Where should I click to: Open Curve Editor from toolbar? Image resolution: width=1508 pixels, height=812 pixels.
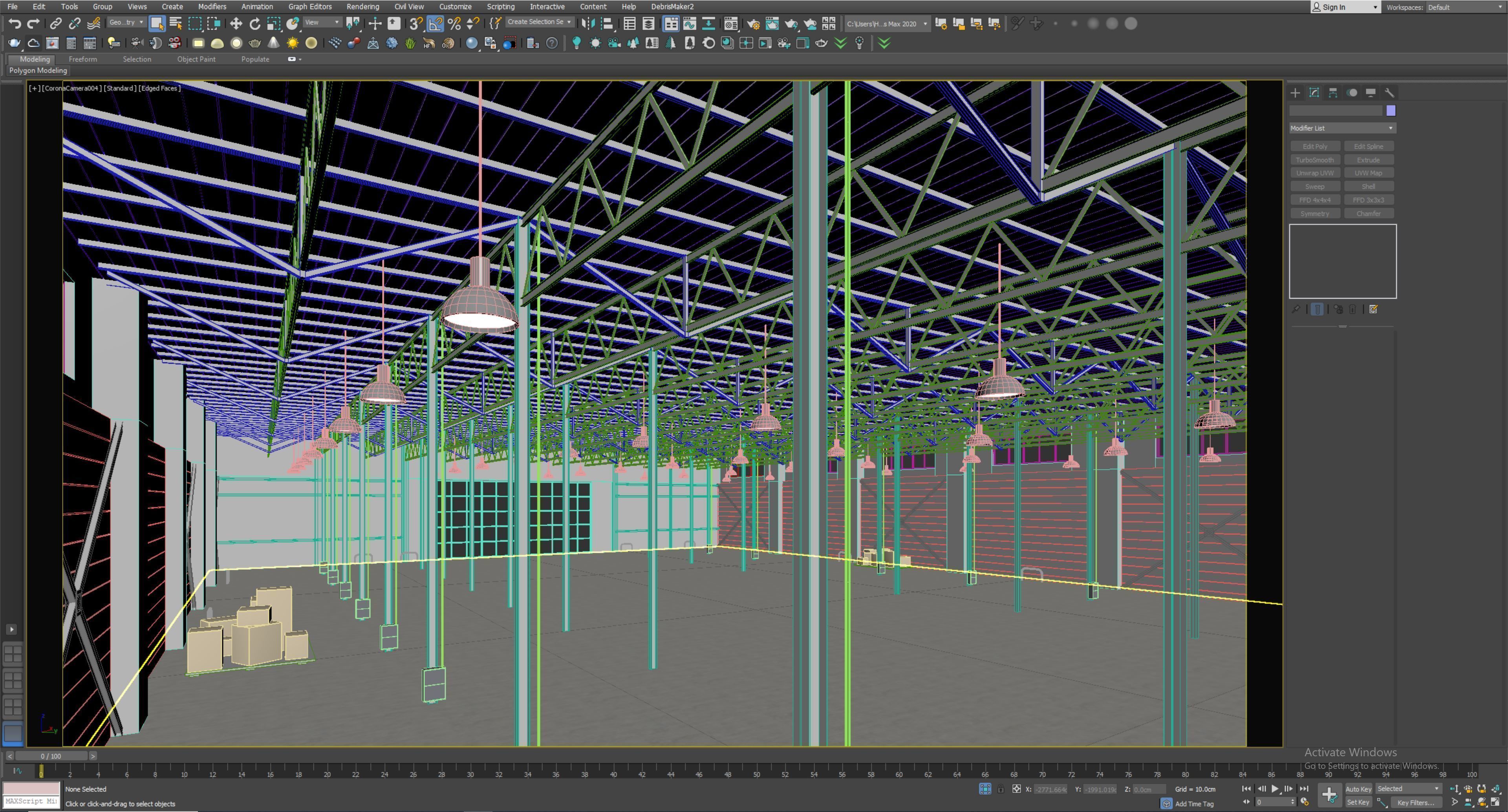(x=690, y=24)
